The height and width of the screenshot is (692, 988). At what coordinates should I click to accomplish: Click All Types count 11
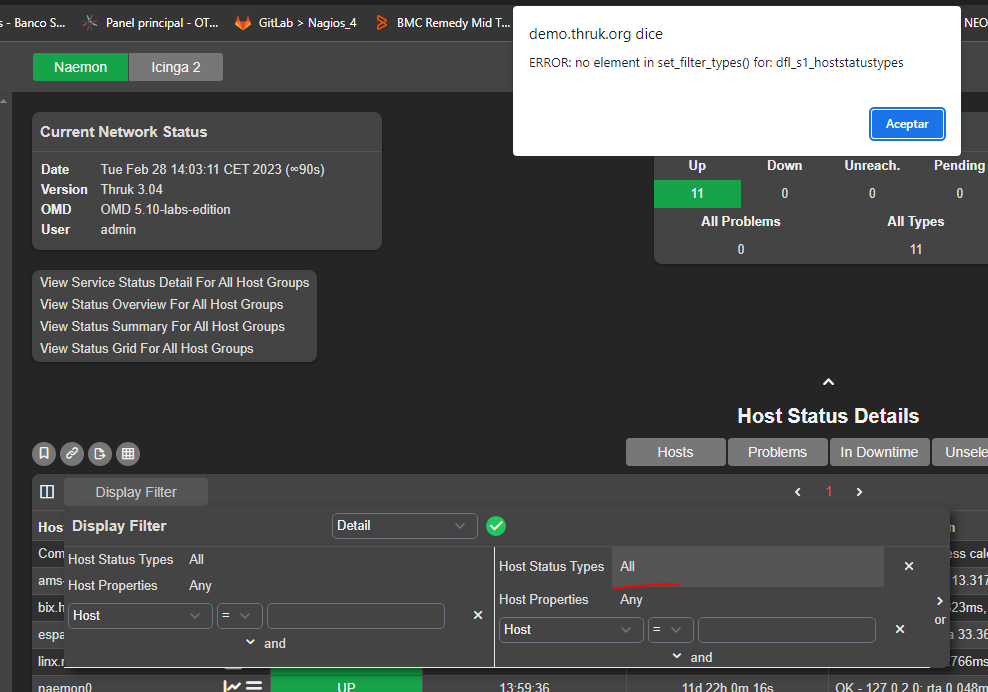click(916, 250)
